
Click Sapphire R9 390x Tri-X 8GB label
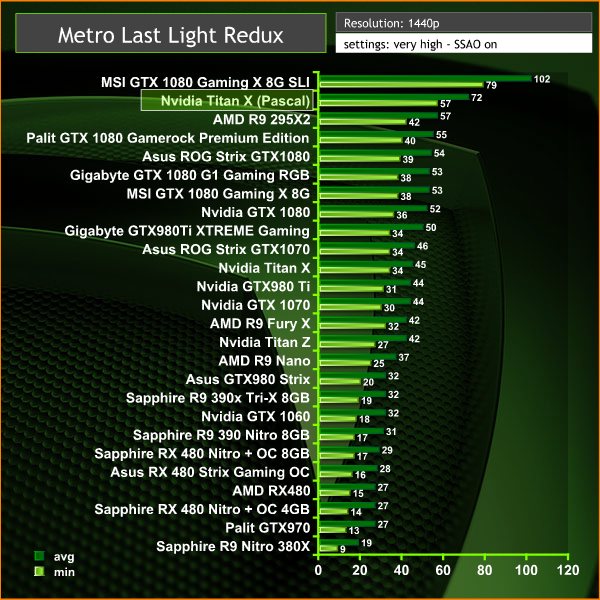pos(218,398)
